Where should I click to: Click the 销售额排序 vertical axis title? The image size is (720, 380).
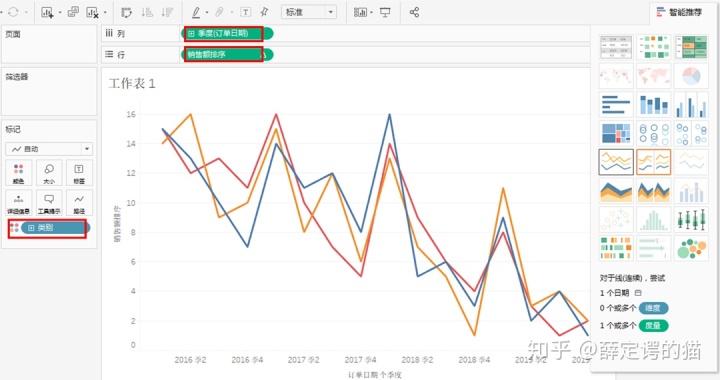(117, 223)
